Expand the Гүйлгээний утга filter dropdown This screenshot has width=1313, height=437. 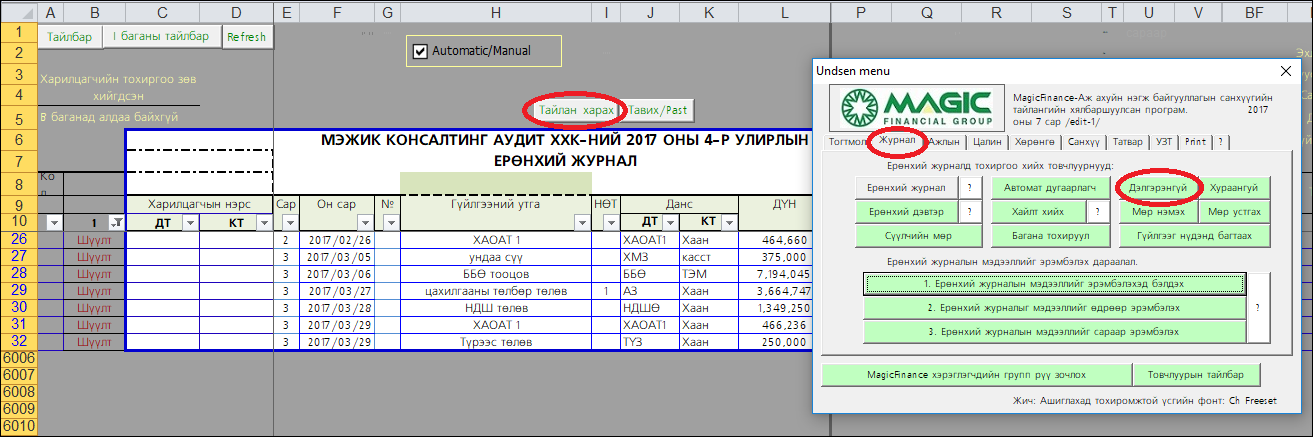point(581,222)
